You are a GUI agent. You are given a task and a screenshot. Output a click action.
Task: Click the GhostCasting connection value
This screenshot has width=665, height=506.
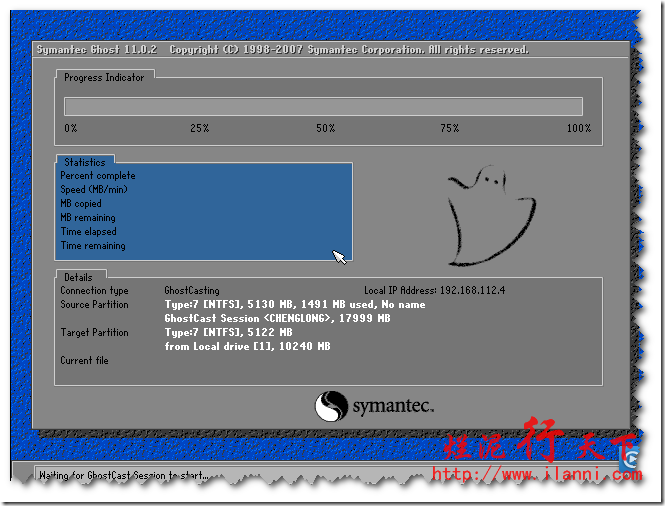tap(192, 291)
